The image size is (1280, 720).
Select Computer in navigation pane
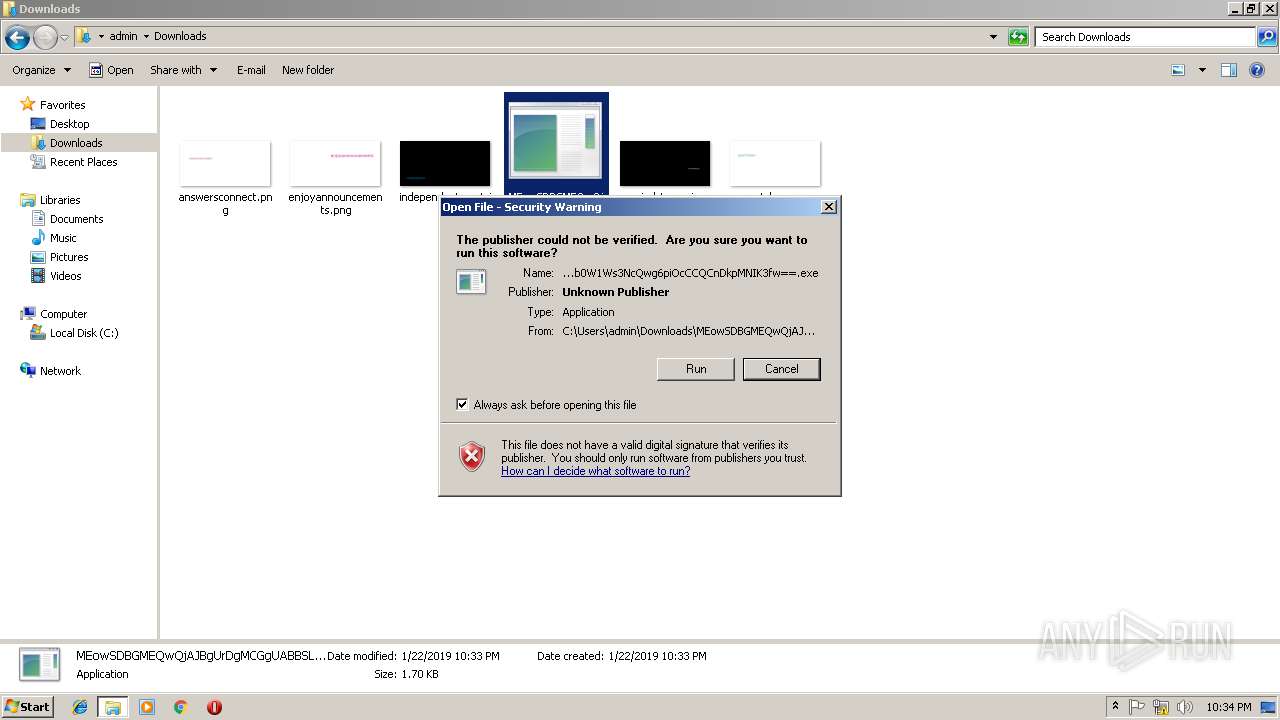[63, 314]
